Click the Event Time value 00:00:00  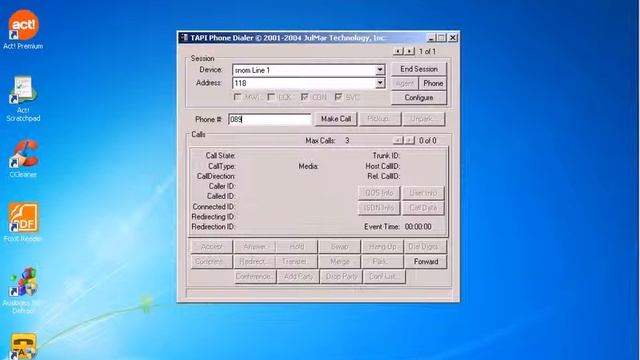[418, 227]
